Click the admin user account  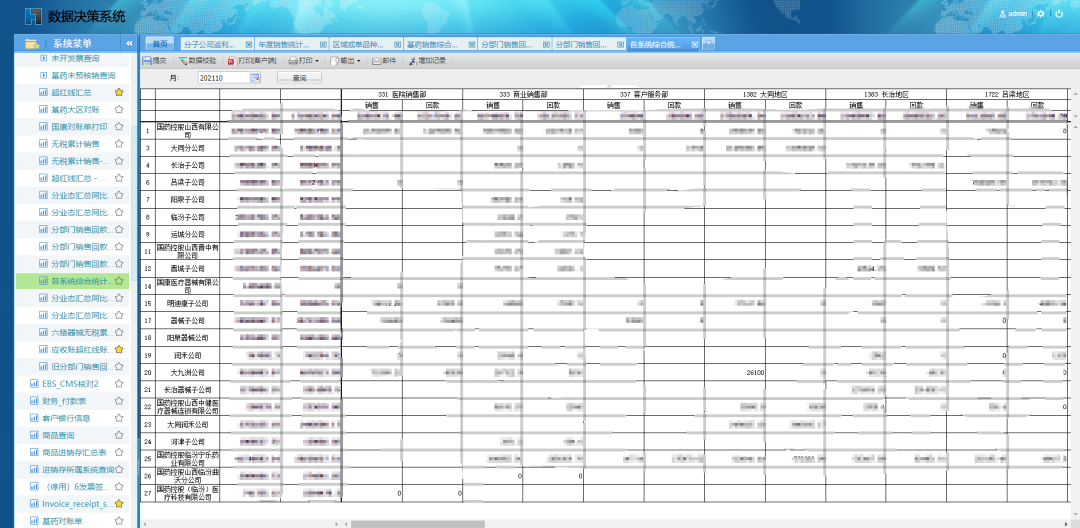tap(1012, 14)
